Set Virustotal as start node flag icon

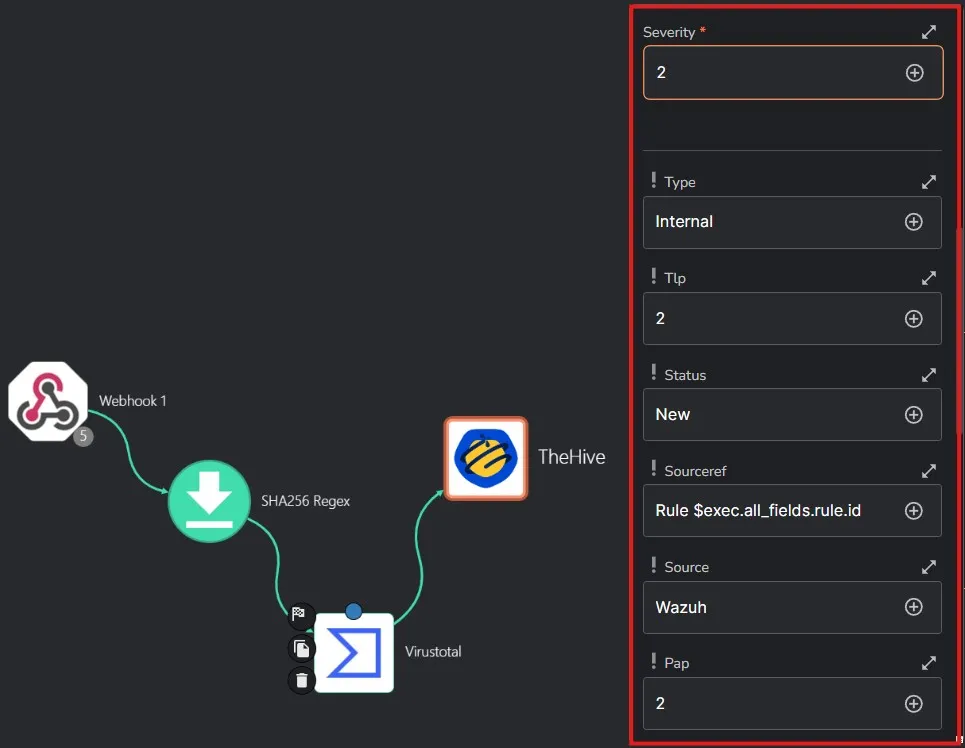click(x=299, y=615)
